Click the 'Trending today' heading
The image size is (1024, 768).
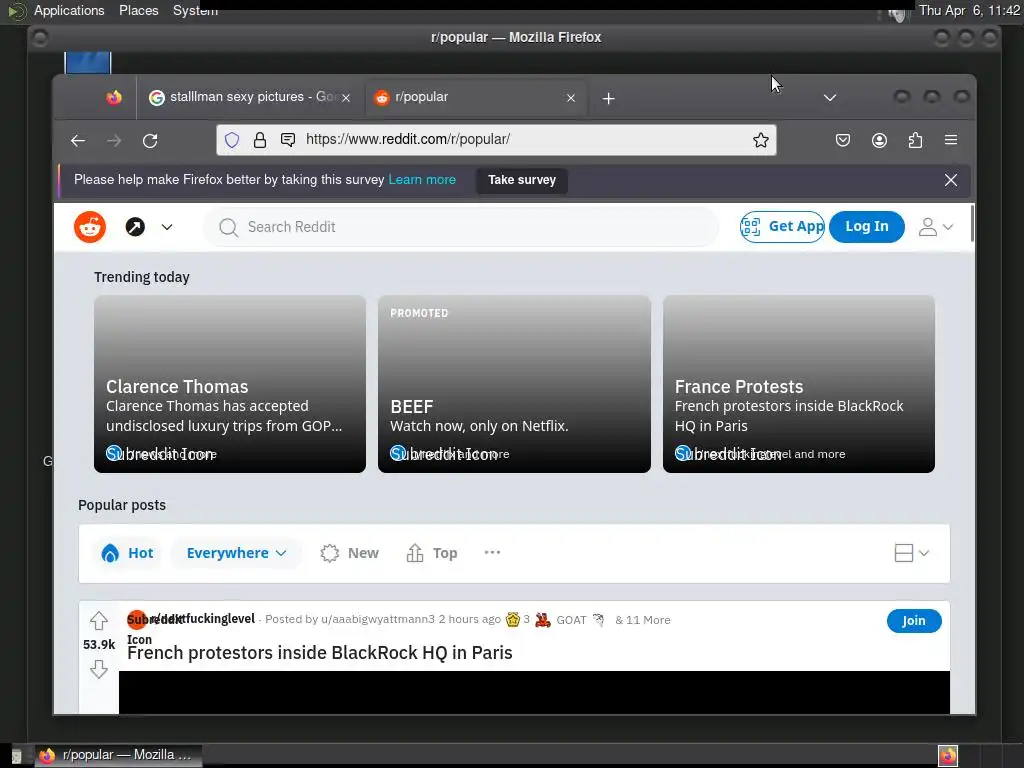click(x=142, y=277)
